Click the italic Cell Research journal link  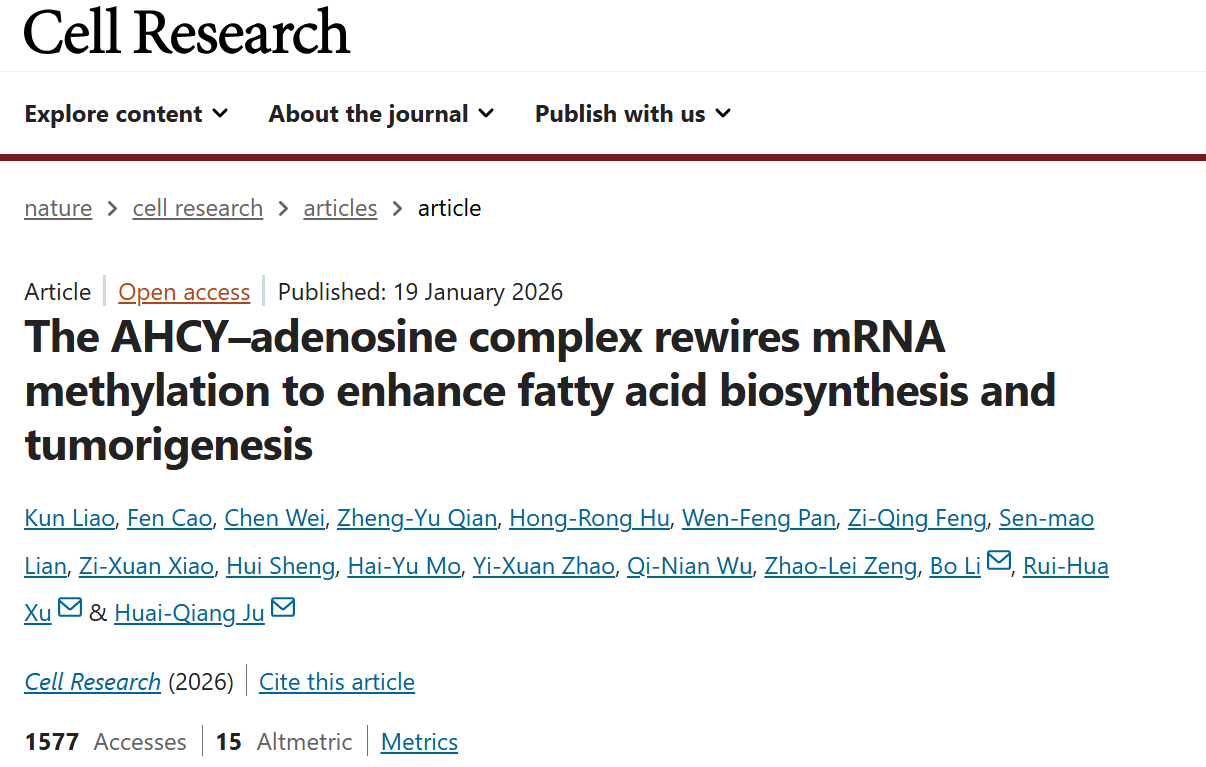tap(92, 682)
